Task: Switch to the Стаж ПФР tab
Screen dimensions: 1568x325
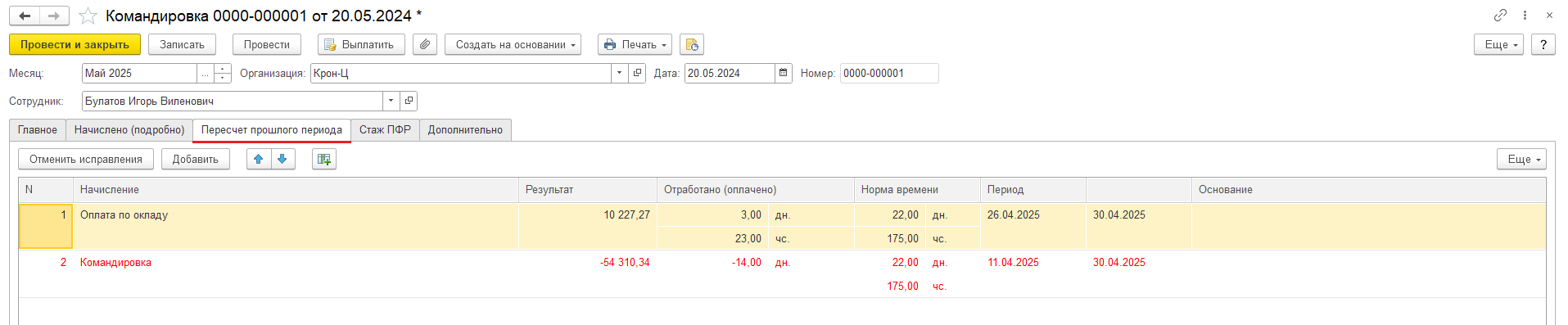Action: click(385, 129)
